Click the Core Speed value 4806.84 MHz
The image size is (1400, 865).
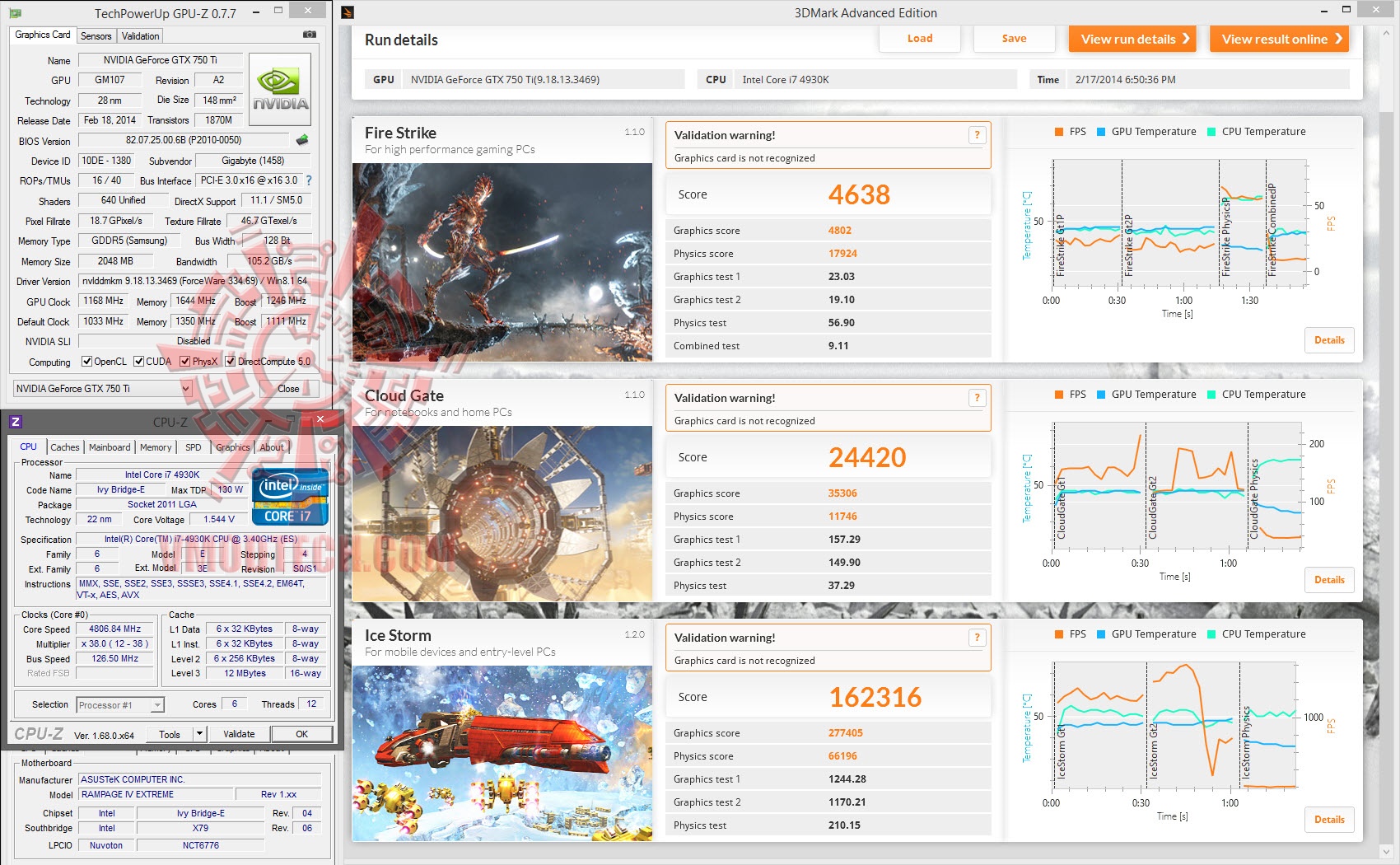point(115,629)
